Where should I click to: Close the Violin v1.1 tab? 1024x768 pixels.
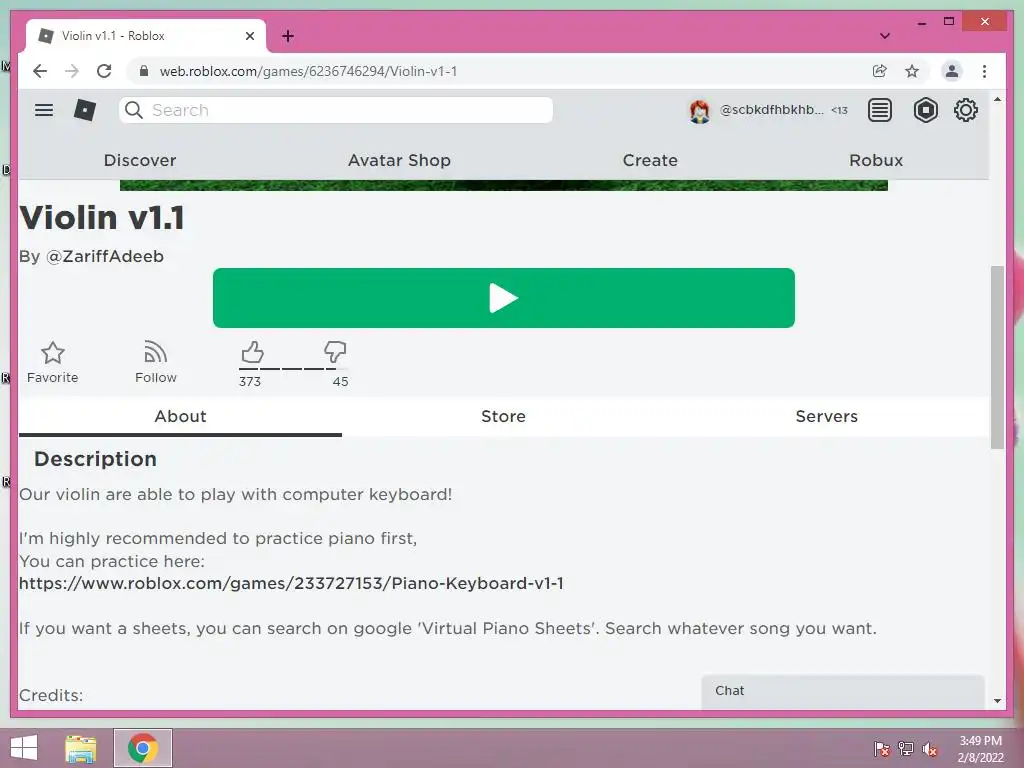[x=249, y=36]
